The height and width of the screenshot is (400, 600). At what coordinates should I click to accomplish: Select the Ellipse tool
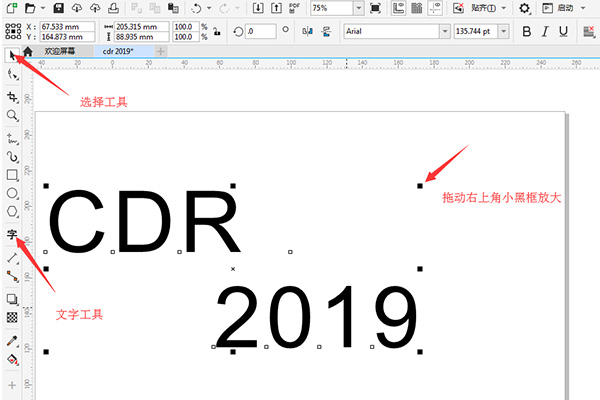pos(12,193)
